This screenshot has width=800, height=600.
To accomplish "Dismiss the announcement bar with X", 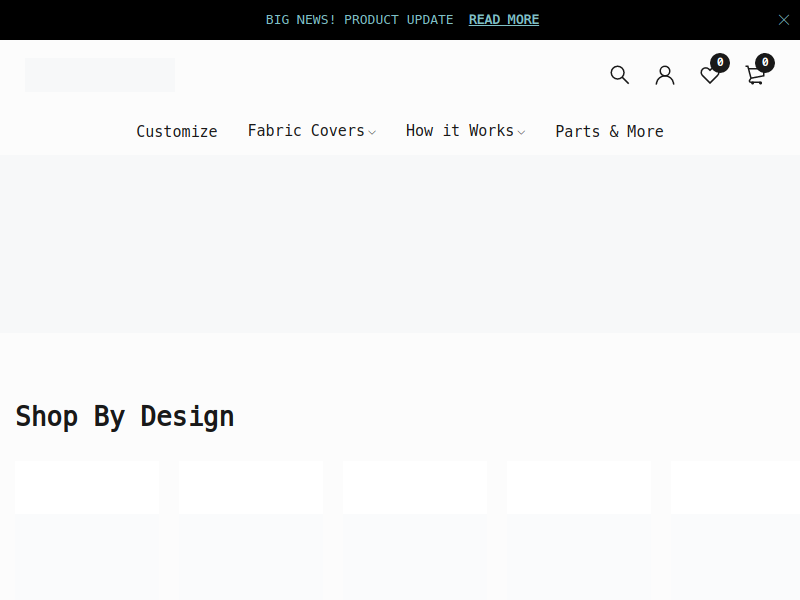I will pos(784,20).
